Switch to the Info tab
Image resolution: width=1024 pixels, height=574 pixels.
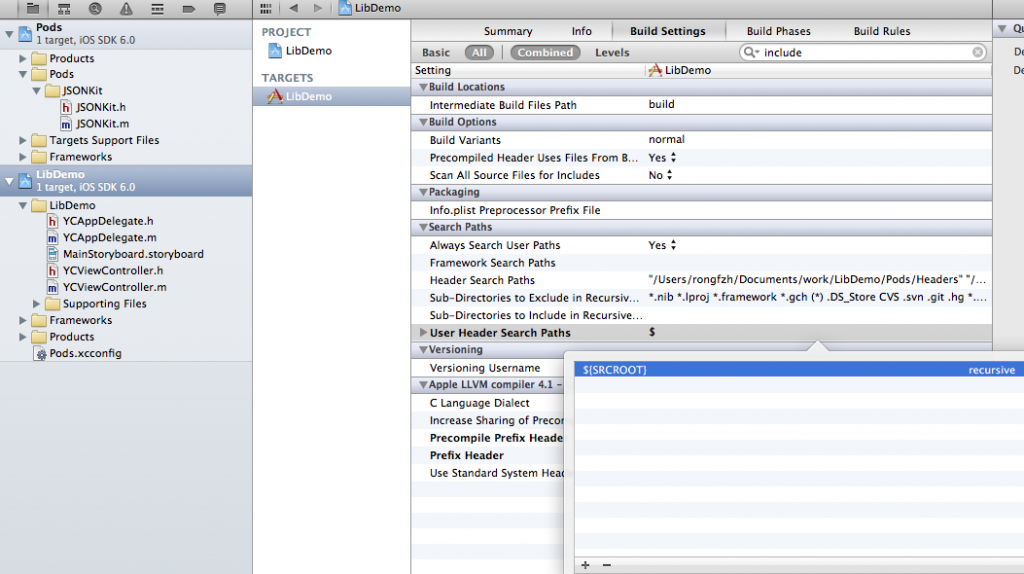tap(581, 31)
